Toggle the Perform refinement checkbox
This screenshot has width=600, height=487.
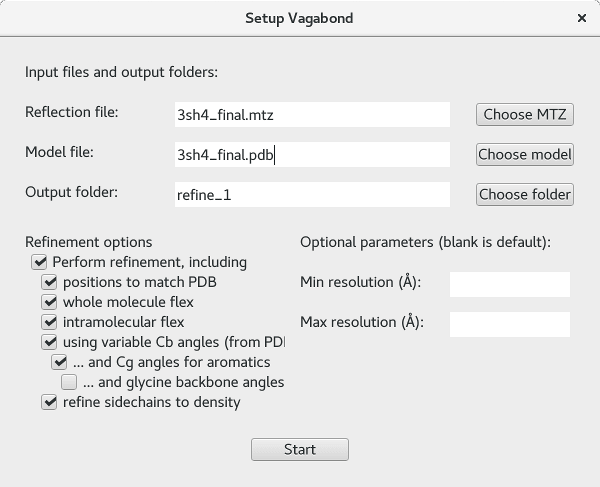[x=39, y=262]
